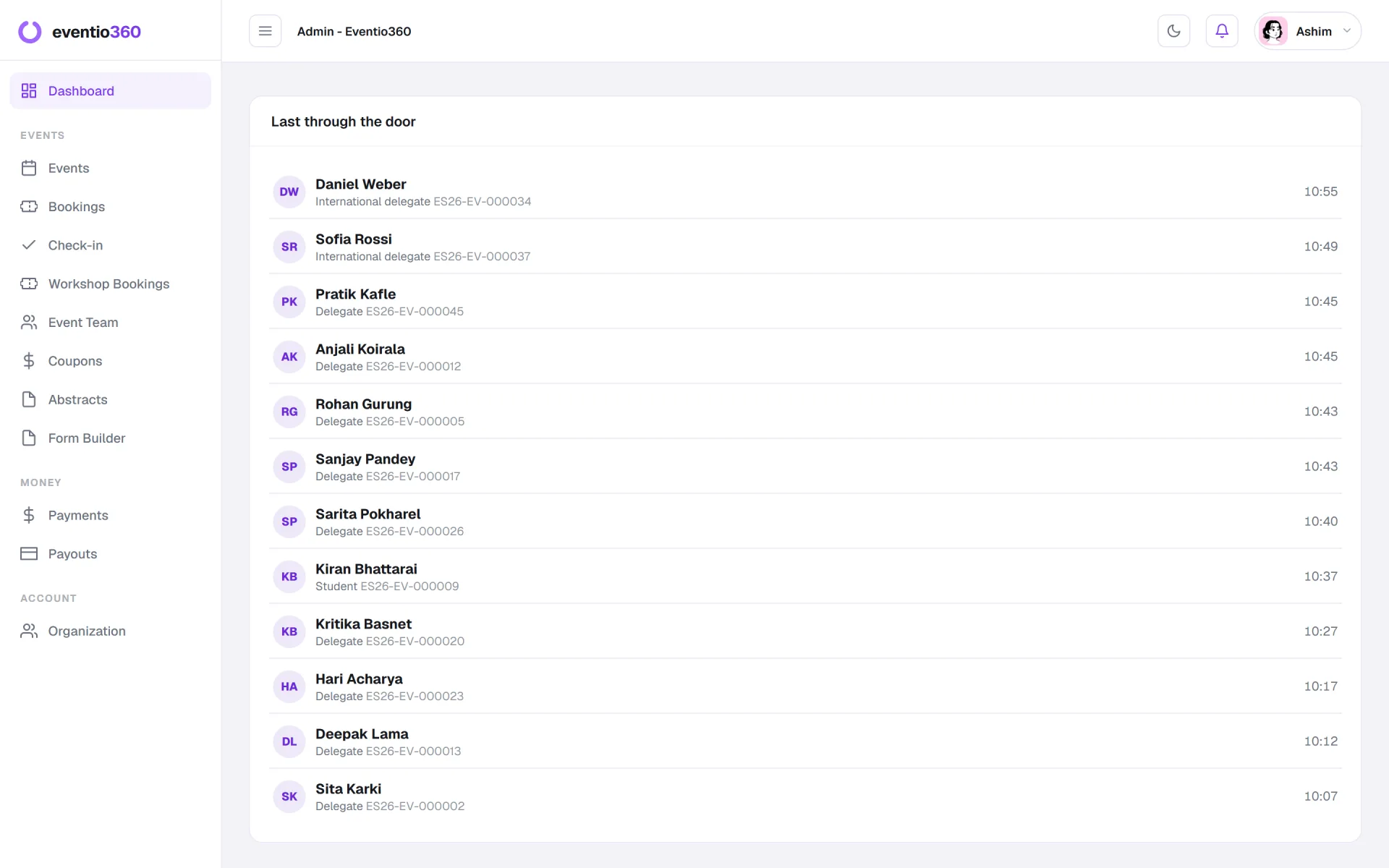This screenshot has width=1389, height=868.
Task: Open the Bookings label in sidebar
Action: pyautogui.click(x=77, y=207)
